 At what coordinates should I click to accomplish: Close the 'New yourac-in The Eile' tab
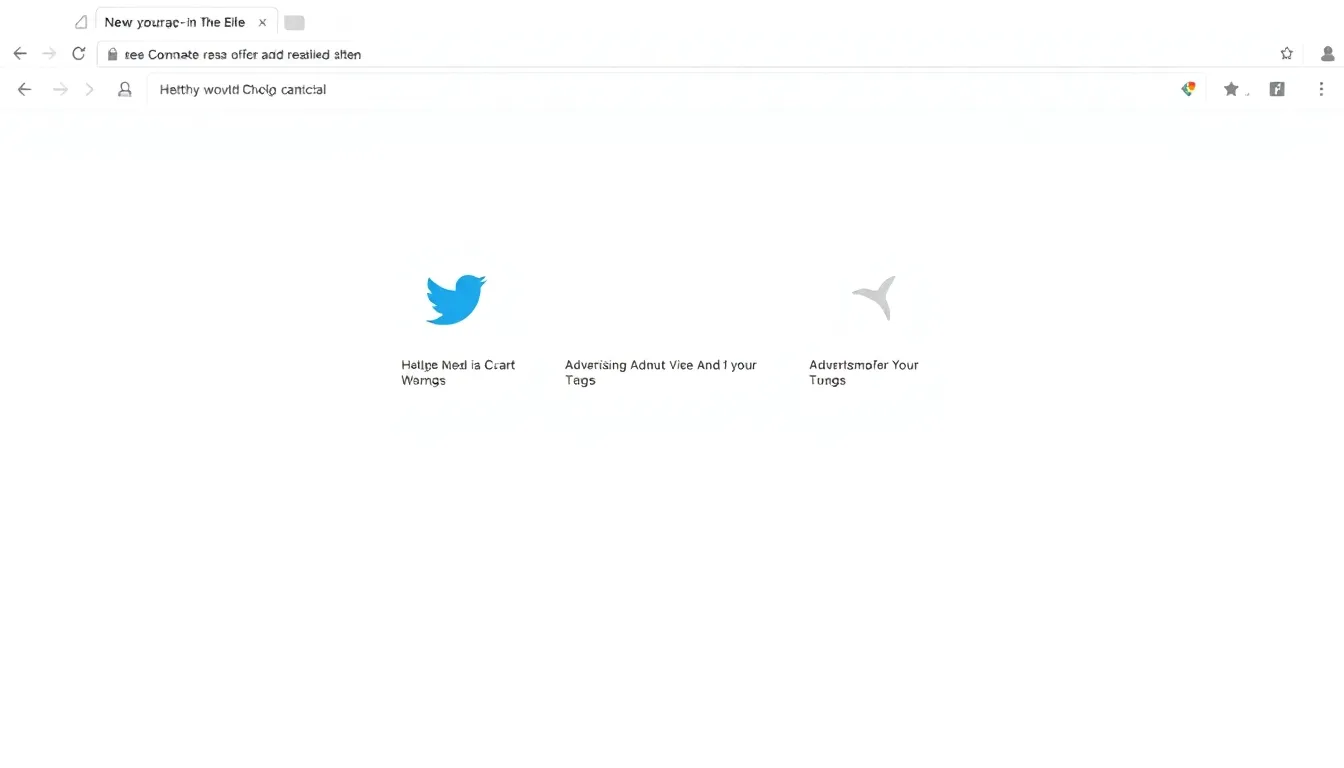(262, 22)
